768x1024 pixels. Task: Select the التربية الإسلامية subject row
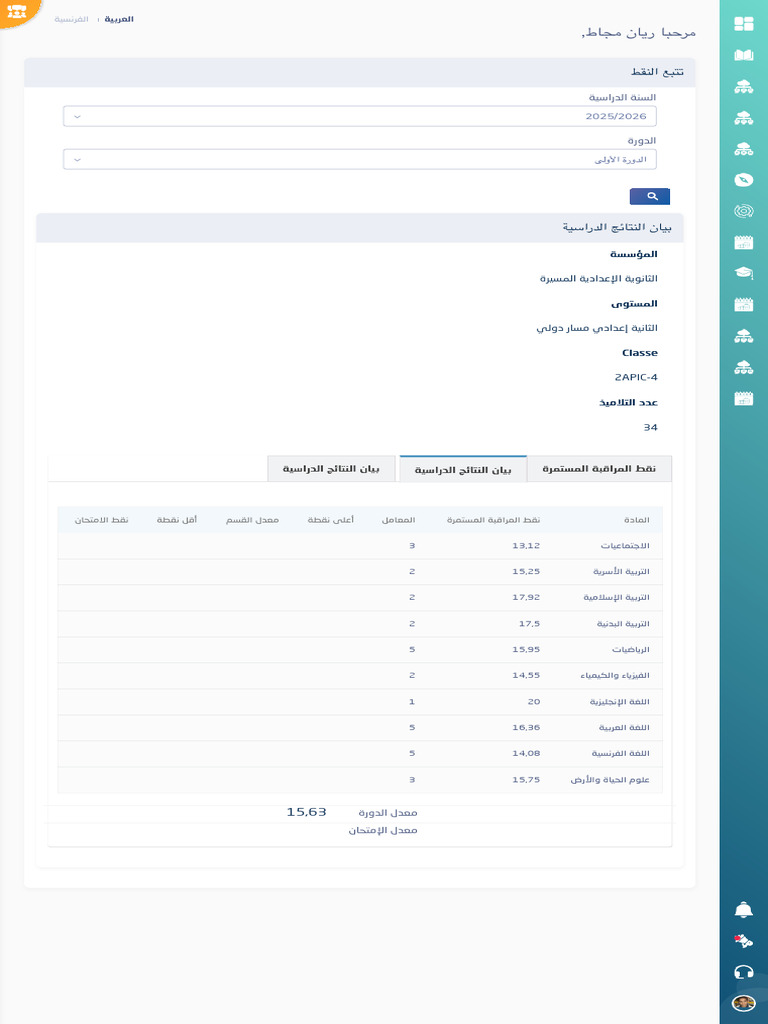pos(360,598)
